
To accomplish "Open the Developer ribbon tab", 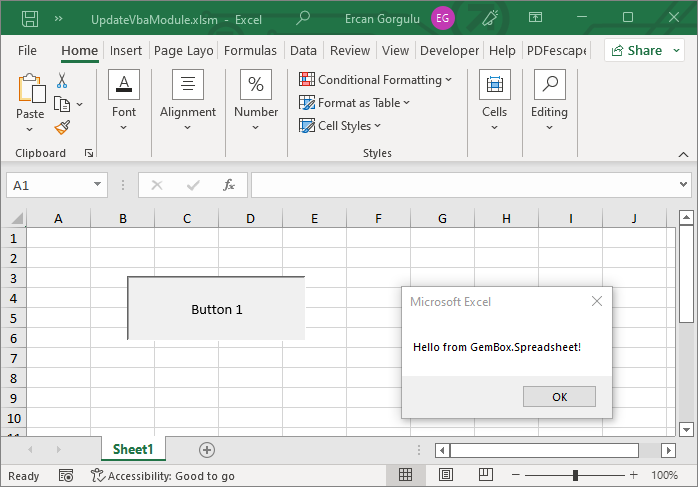I will [x=449, y=50].
